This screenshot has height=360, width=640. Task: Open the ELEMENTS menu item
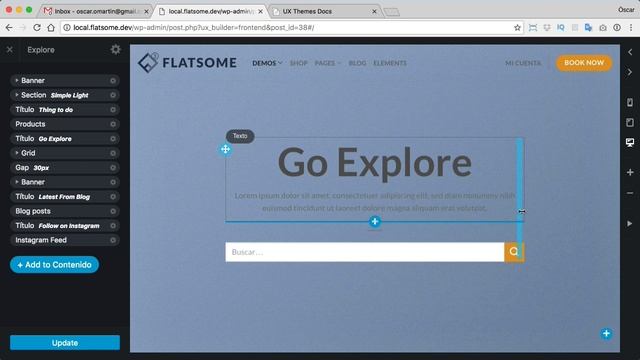click(x=390, y=63)
